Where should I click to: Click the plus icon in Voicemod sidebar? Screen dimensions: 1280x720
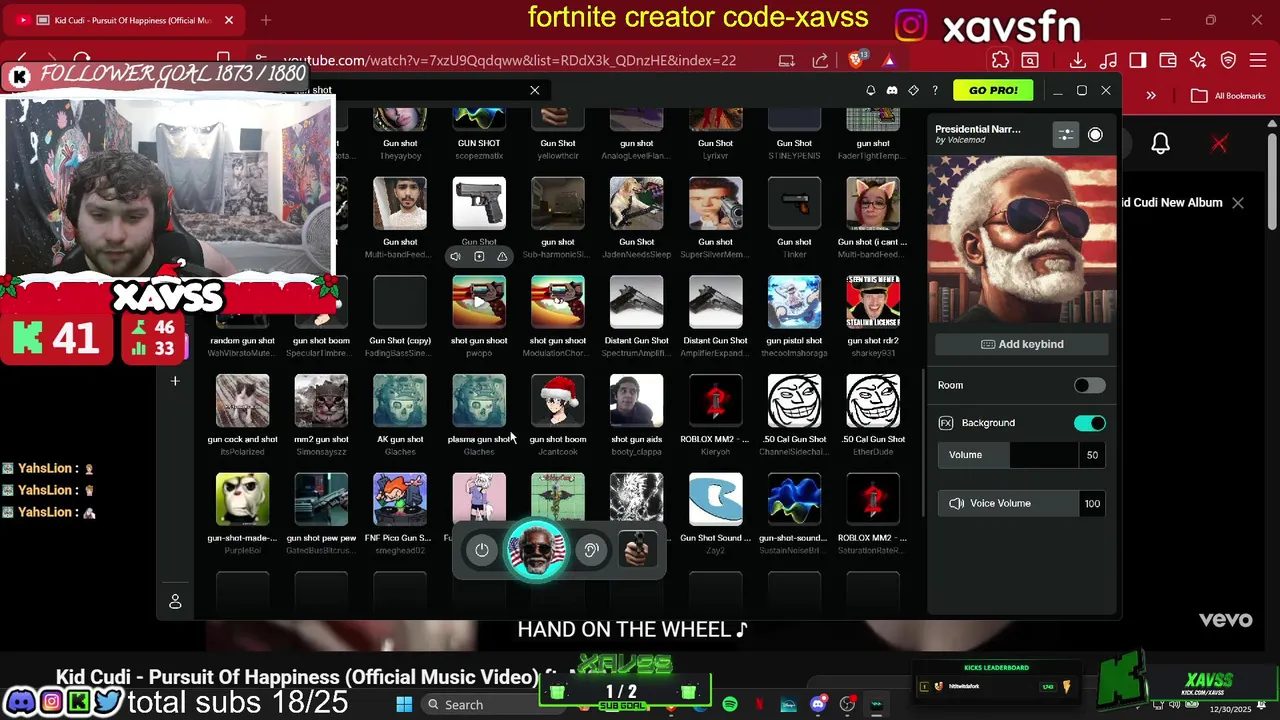click(175, 381)
